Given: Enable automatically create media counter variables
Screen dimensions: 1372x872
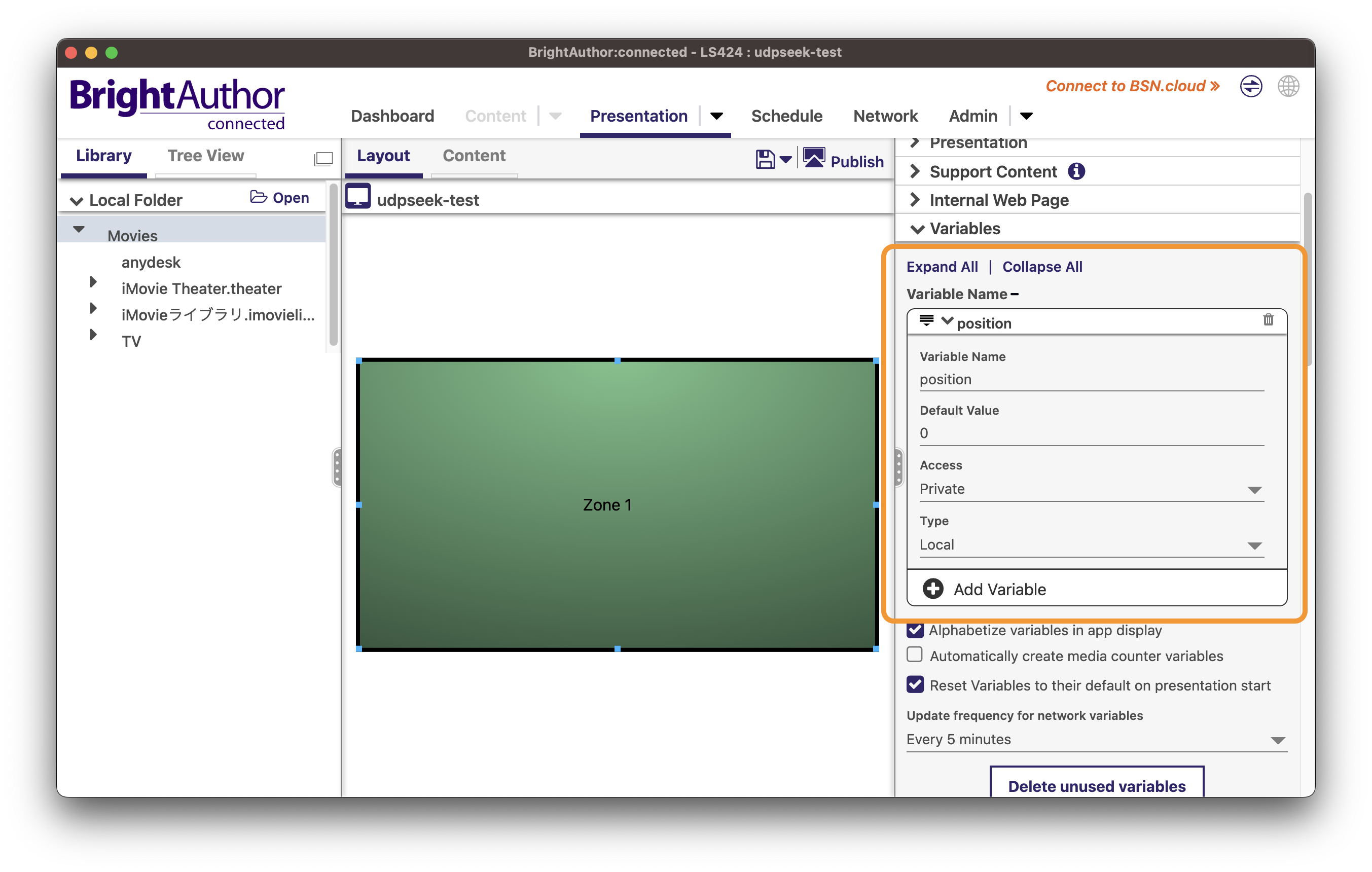Looking at the screenshot, I should click(915, 655).
